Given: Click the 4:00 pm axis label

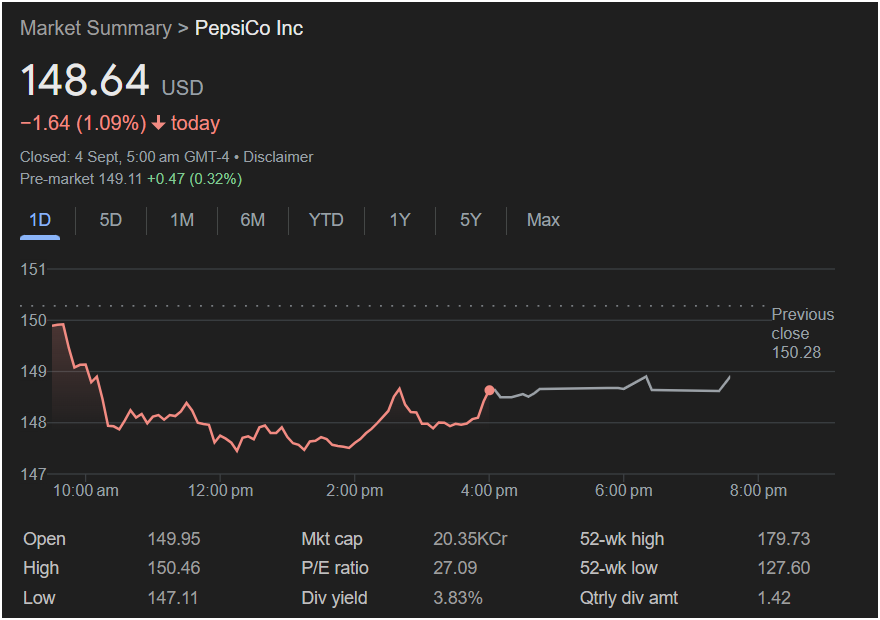Looking at the screenshot, I should pos(489,491).
